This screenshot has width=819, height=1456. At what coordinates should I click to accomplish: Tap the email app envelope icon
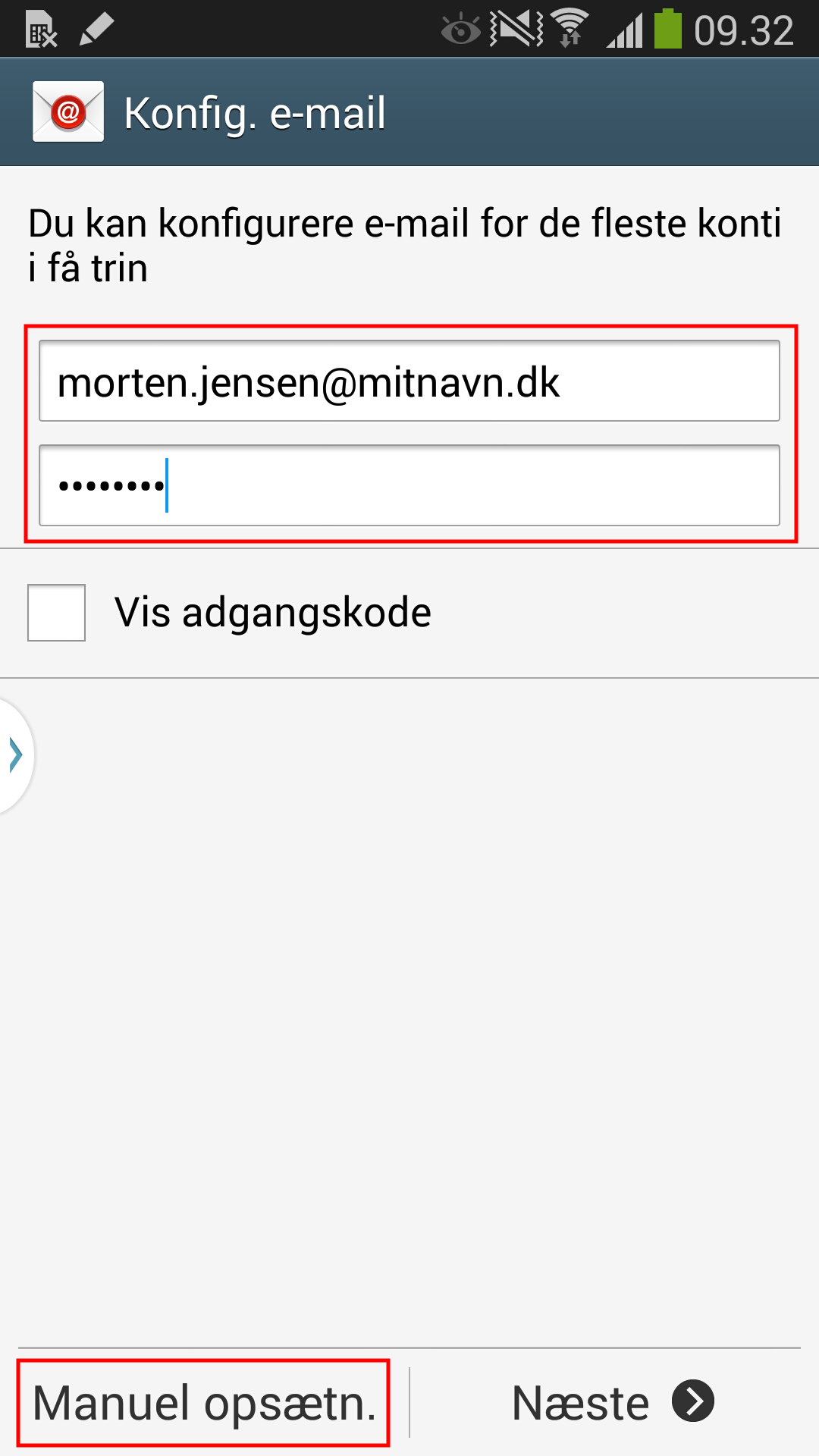tap(68, 111)
